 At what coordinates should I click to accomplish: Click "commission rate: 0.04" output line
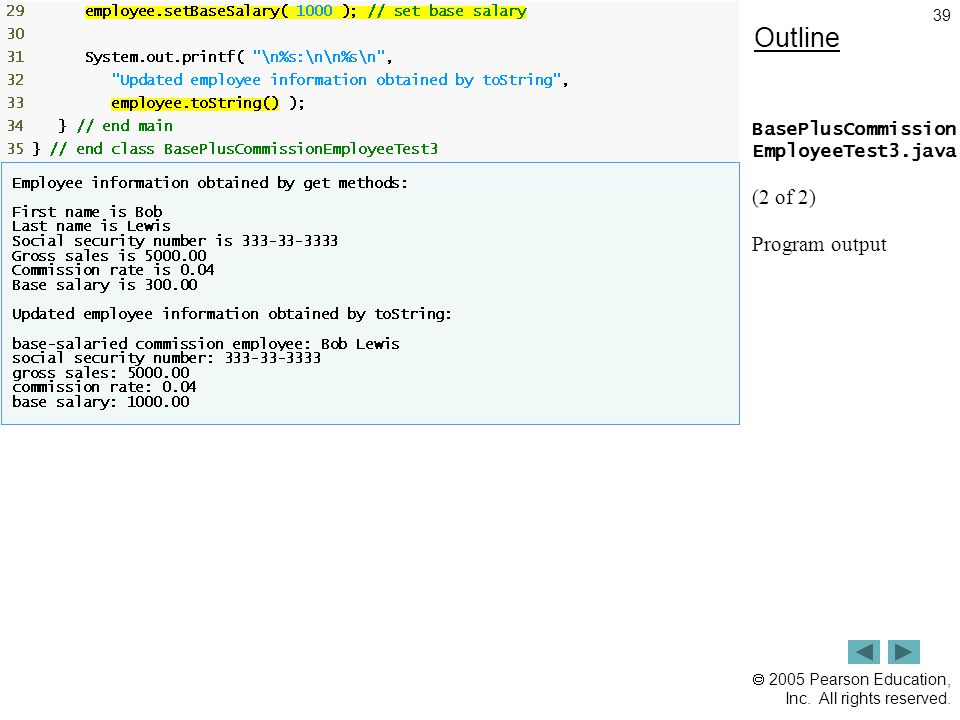point(104,388)
